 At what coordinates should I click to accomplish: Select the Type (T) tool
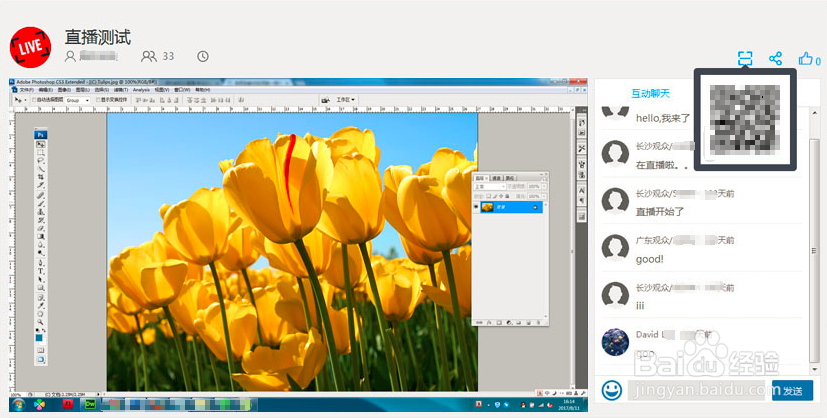[x=41, y=271]
